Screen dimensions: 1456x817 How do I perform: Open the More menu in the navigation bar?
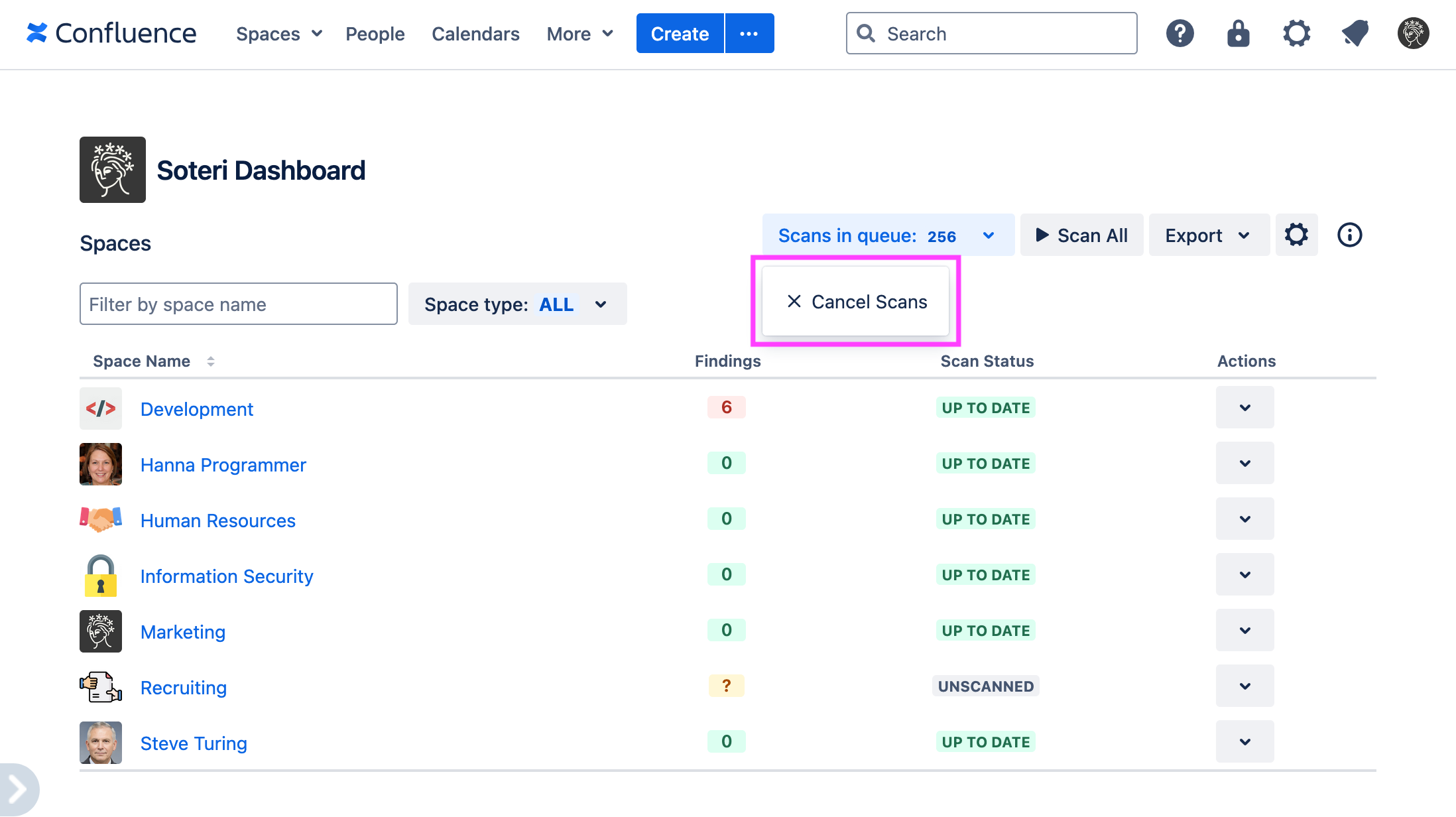coord(578,33)
